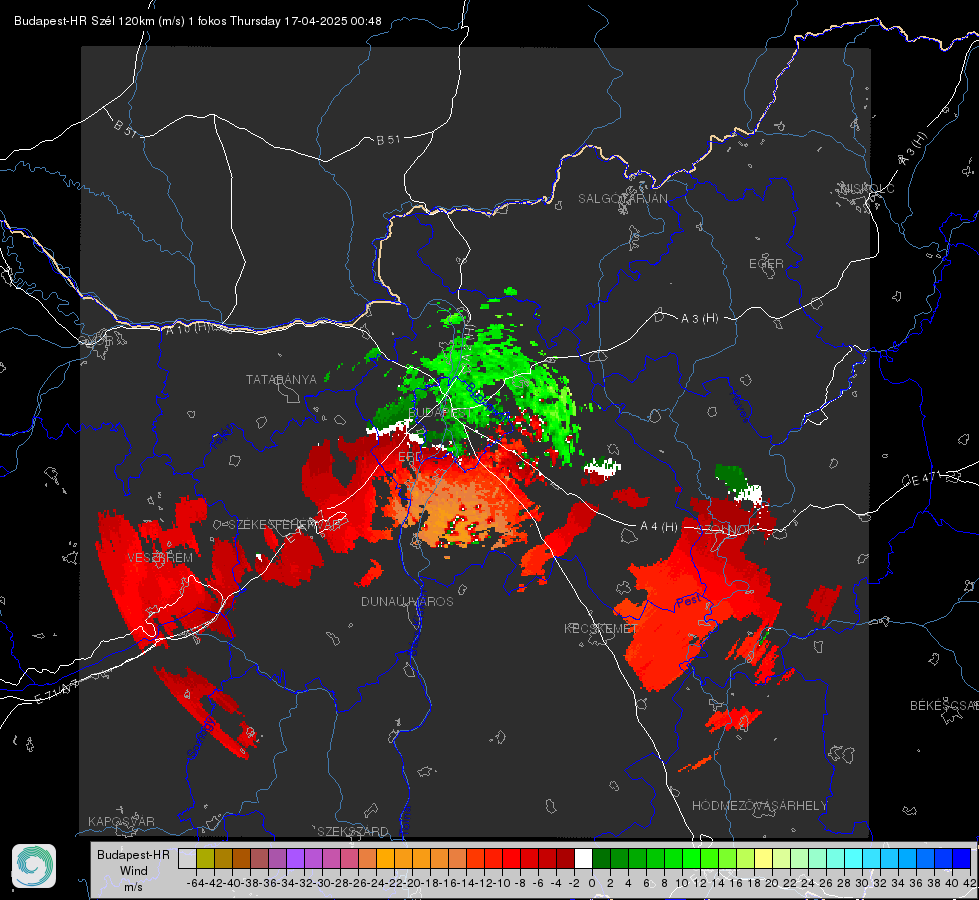This screenshot has width=979, height=900.
Task: Click the blue Pest county label
Action: [688, 601]
